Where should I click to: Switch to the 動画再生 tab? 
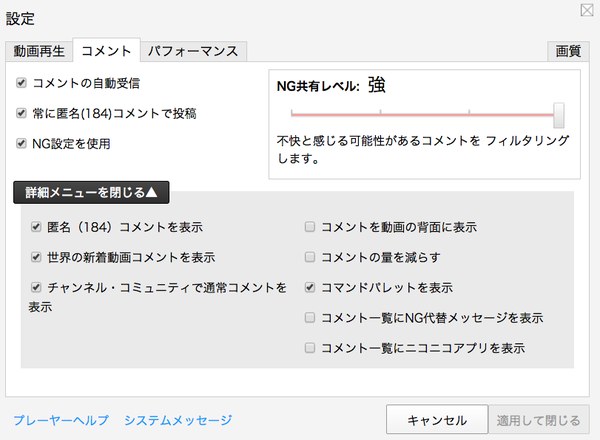point(39,51)
